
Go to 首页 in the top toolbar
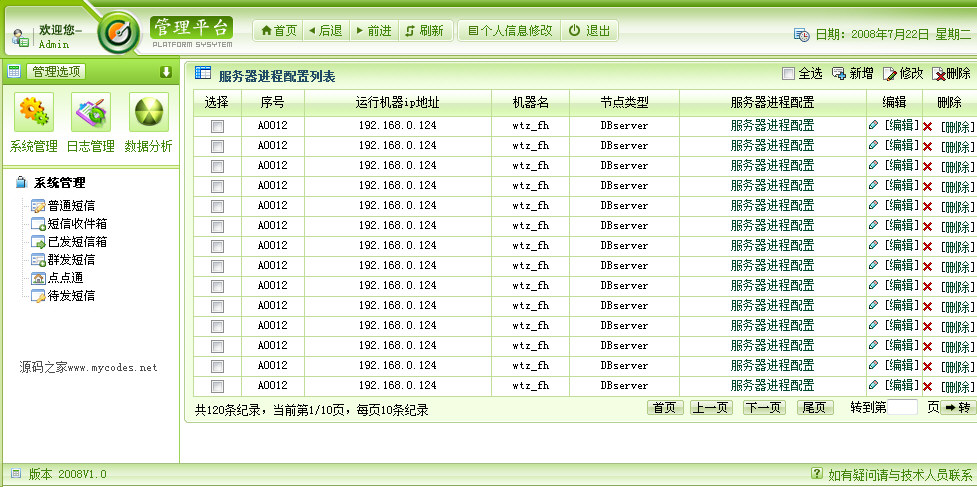(x=279, y=31)
